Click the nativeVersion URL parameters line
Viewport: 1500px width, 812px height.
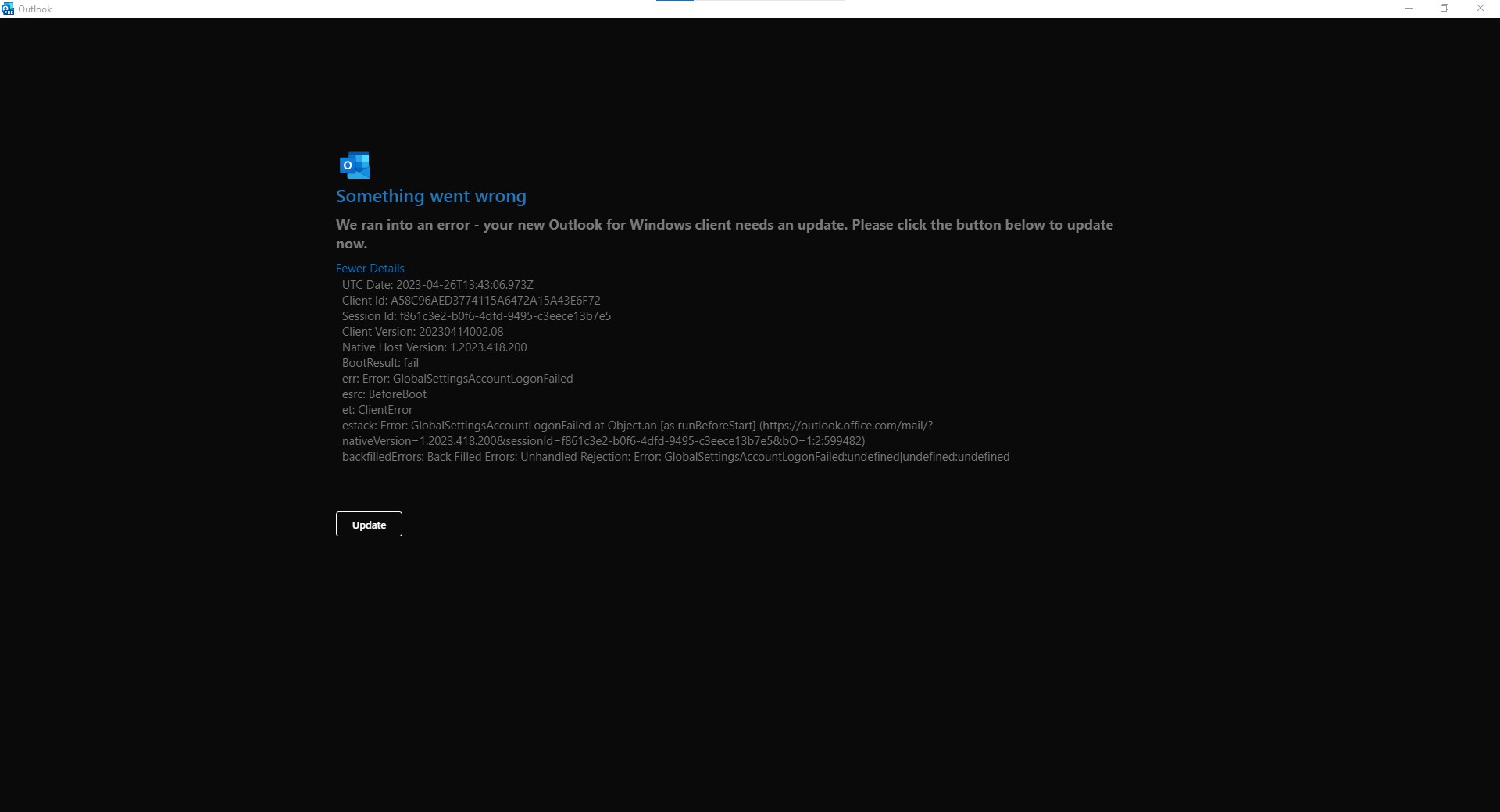[603, 441]
